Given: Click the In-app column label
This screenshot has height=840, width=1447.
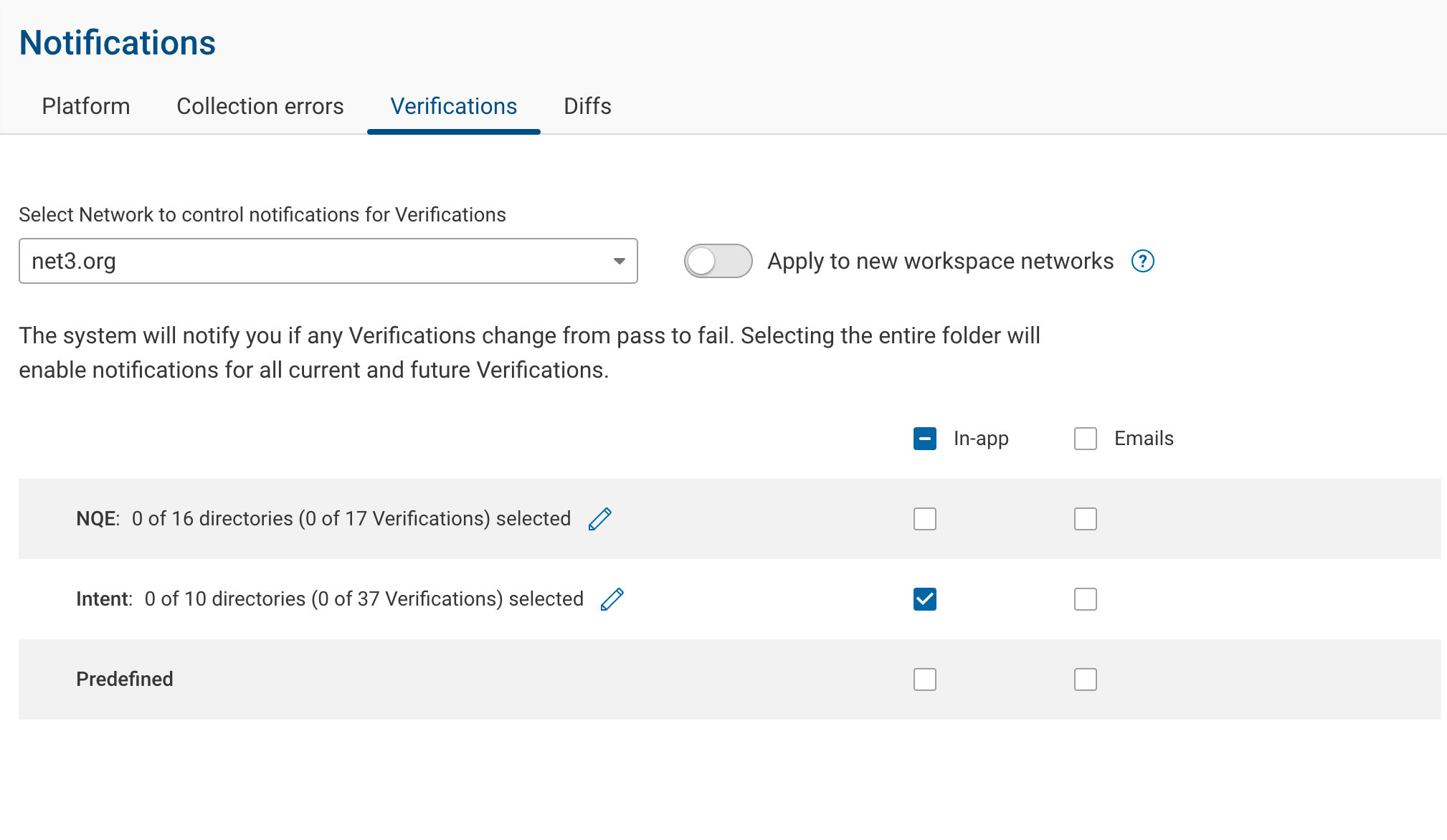Looking at the screenshot, I should pos(981,439).
